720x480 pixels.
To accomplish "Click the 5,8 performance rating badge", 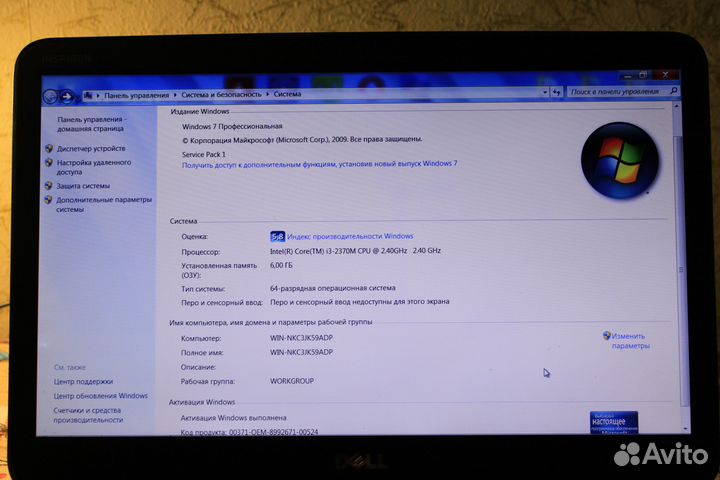I will 277,237.
